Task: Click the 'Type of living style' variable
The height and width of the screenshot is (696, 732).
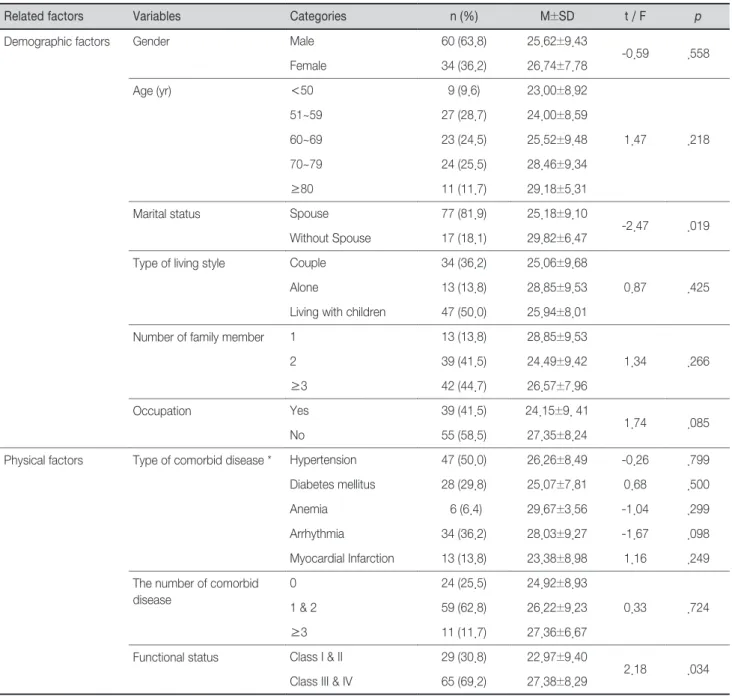Action: point(179,263)
